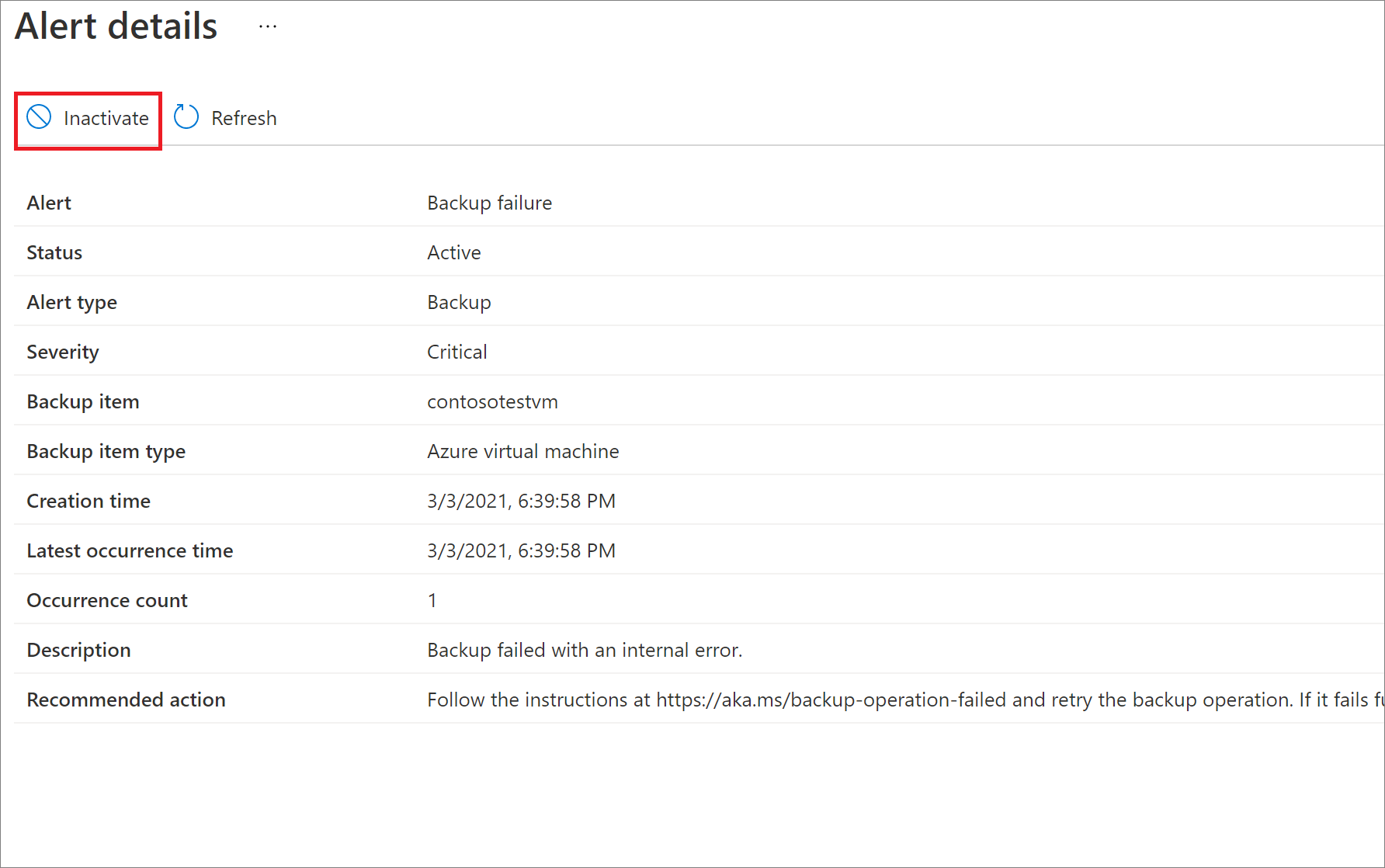The height and width of the screenshot is (868, 1385).
Task: Click the Description row text
Action: [584, 650]
